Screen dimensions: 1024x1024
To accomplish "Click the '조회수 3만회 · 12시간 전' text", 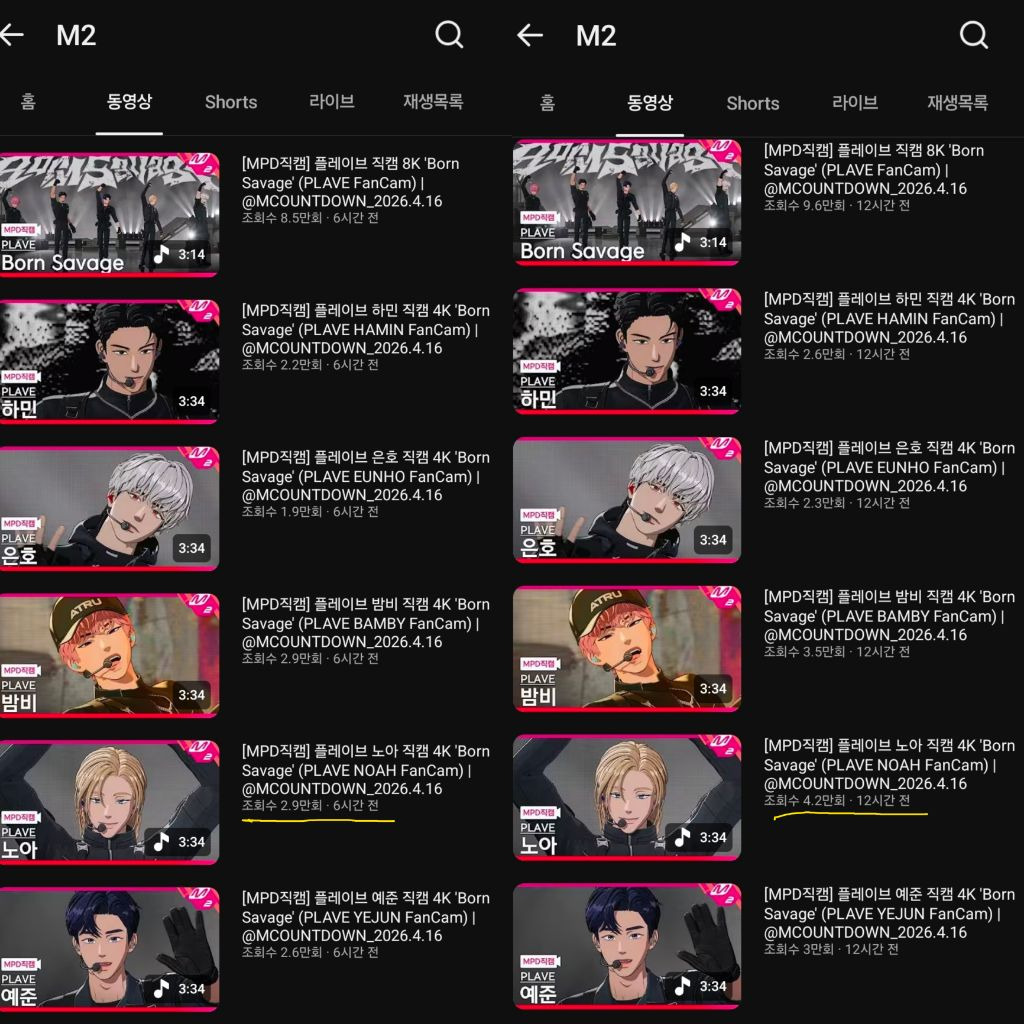I will [831, 950].
